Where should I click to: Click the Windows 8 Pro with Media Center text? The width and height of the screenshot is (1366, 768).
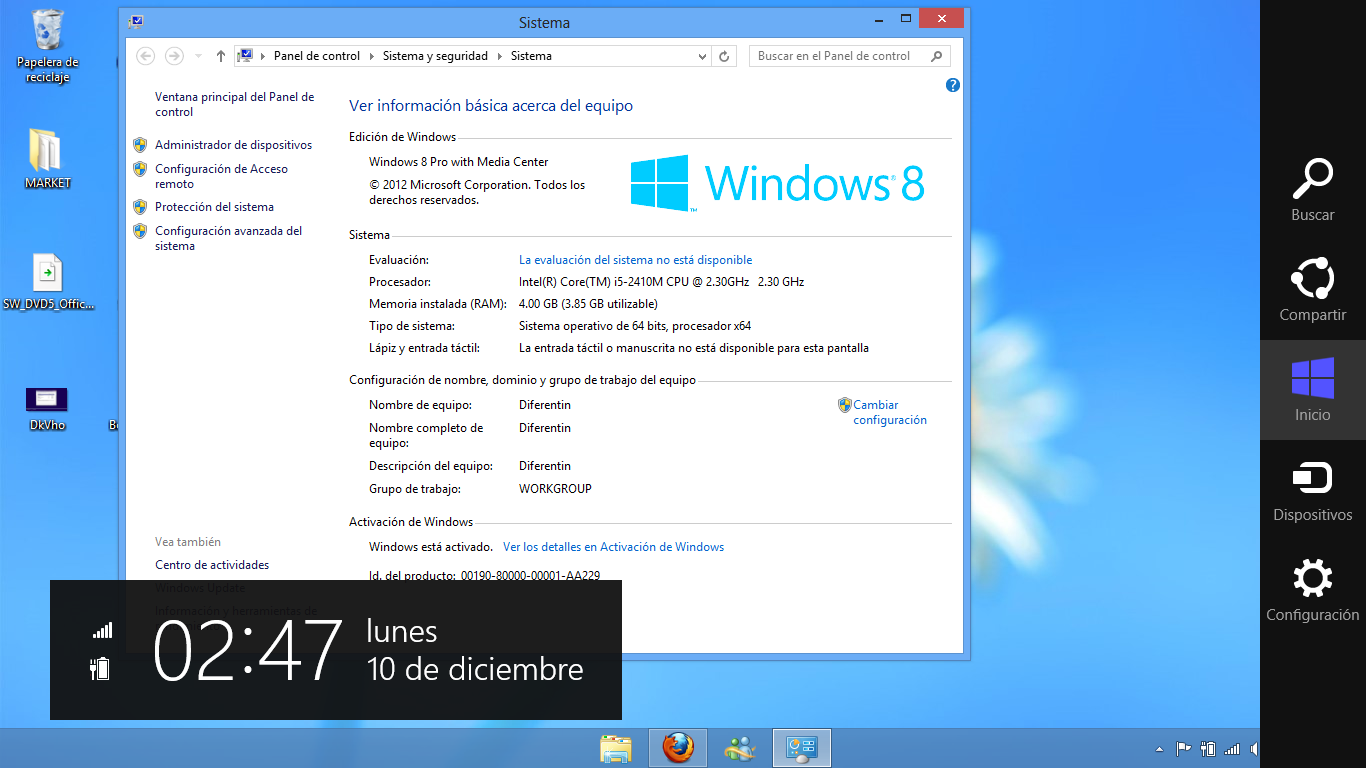tap(458, 162)
